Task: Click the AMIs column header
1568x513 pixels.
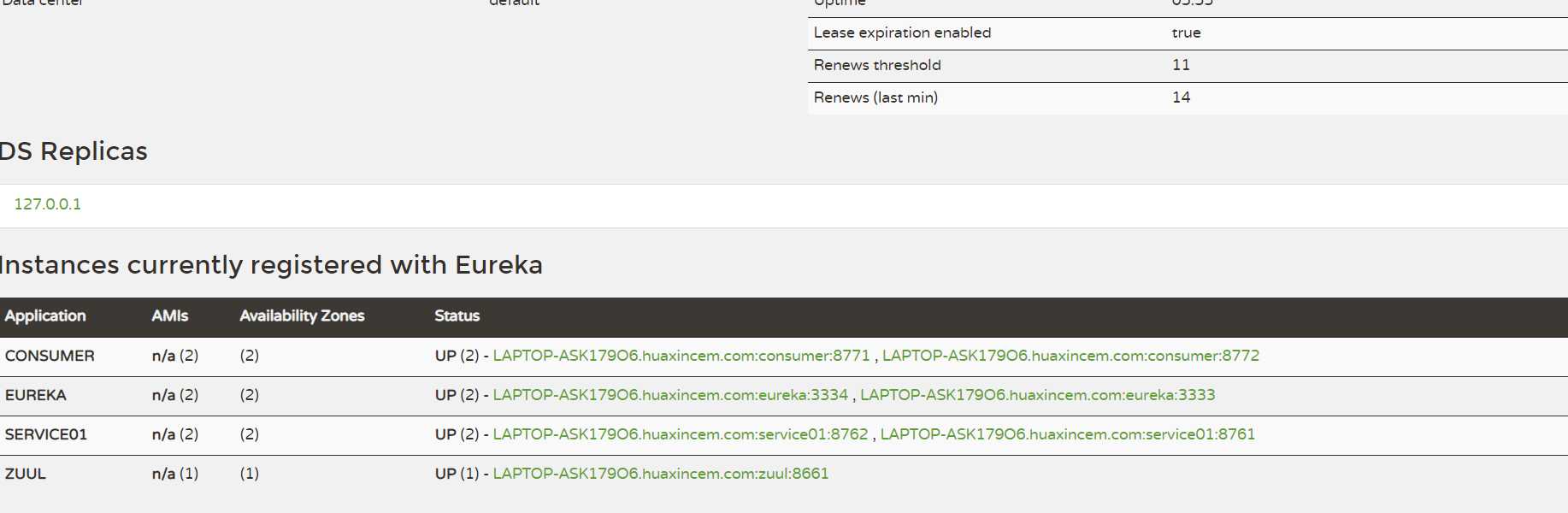Action: pyautogui.click(x=170, y=316)
